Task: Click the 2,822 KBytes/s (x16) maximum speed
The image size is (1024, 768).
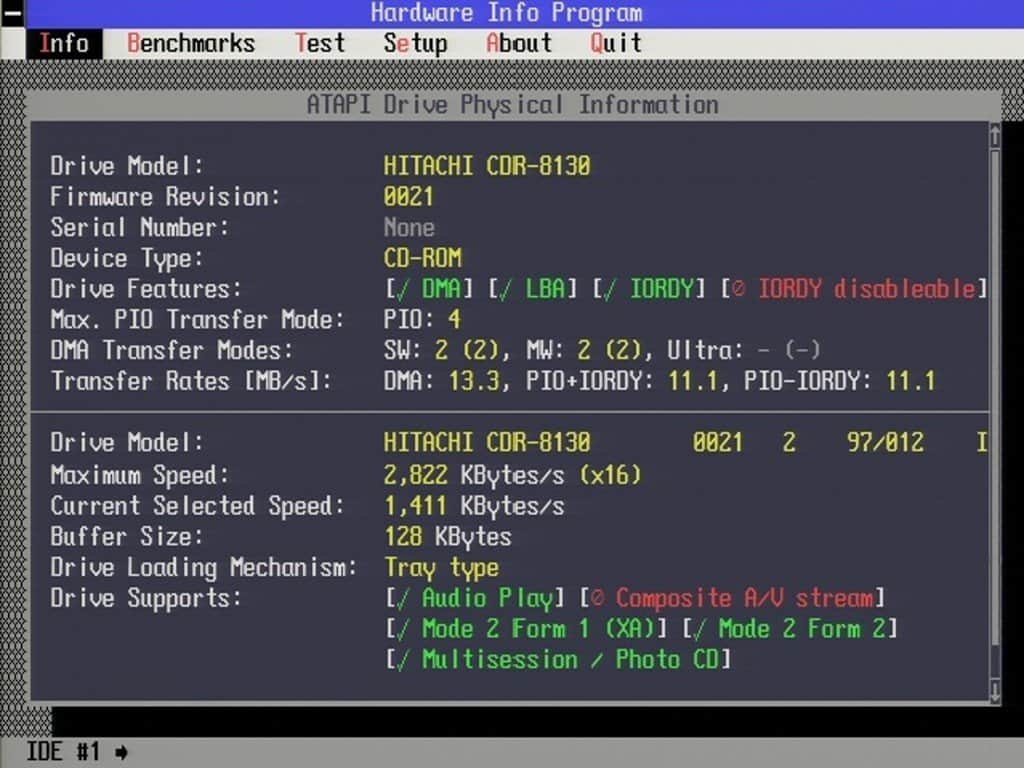Action: click(x=513, y=475)
